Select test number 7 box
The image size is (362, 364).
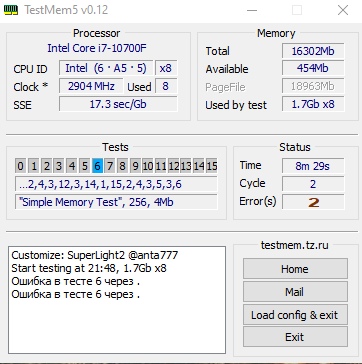point(110,166)
